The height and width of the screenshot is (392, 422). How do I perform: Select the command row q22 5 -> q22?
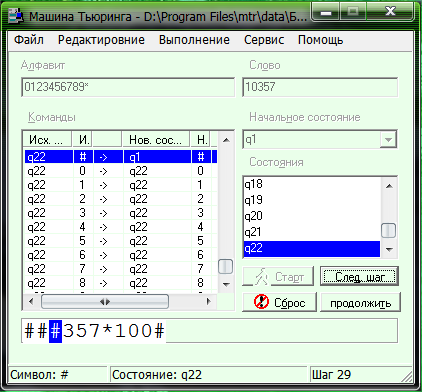120,241
